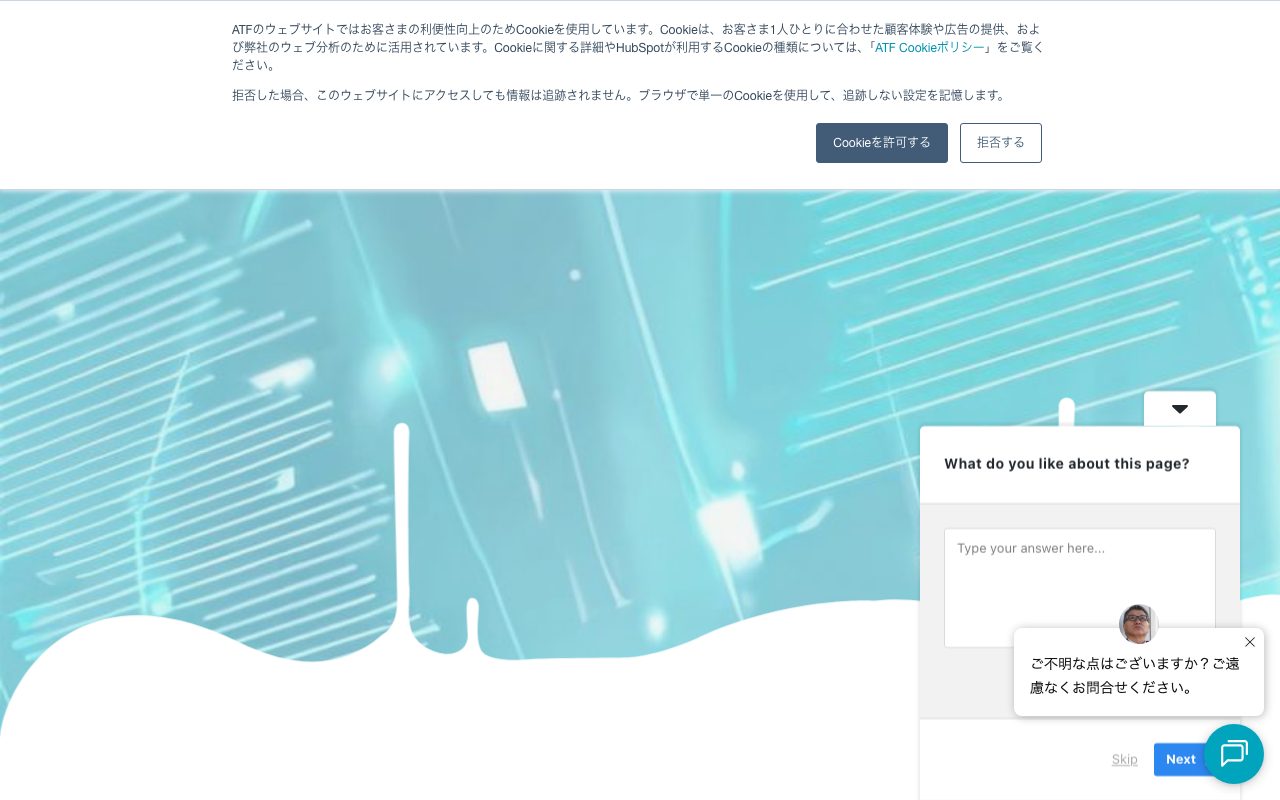1280x800 pixels.
Task: Click the chat agent avatar photo
Action: 1138,624
